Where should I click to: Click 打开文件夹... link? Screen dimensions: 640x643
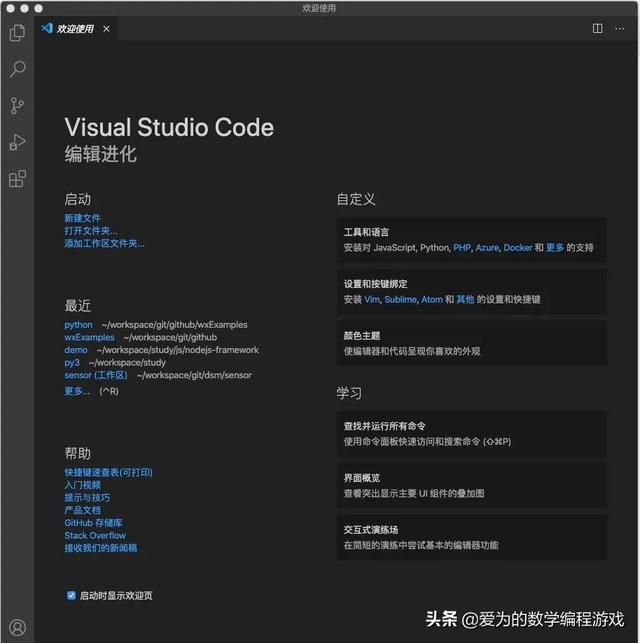[x=91, y=230]
